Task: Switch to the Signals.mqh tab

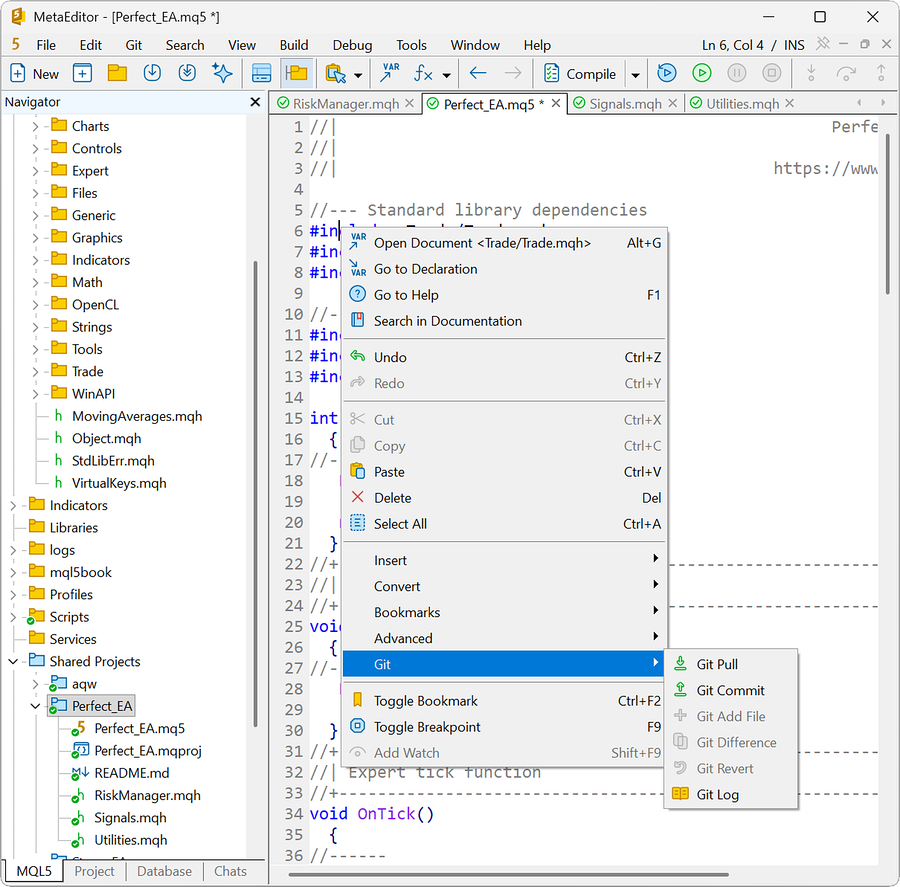Action: click(625, 104)
